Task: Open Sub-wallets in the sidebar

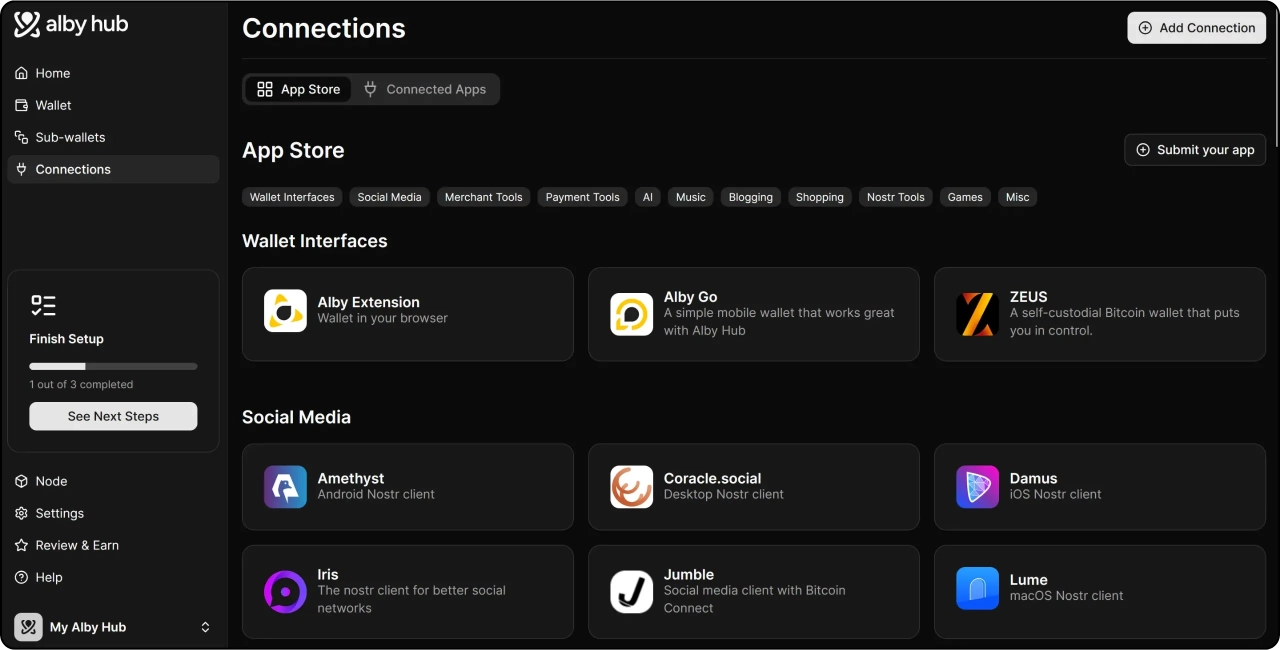Action: pyautogui.click(x=70, y=137)
